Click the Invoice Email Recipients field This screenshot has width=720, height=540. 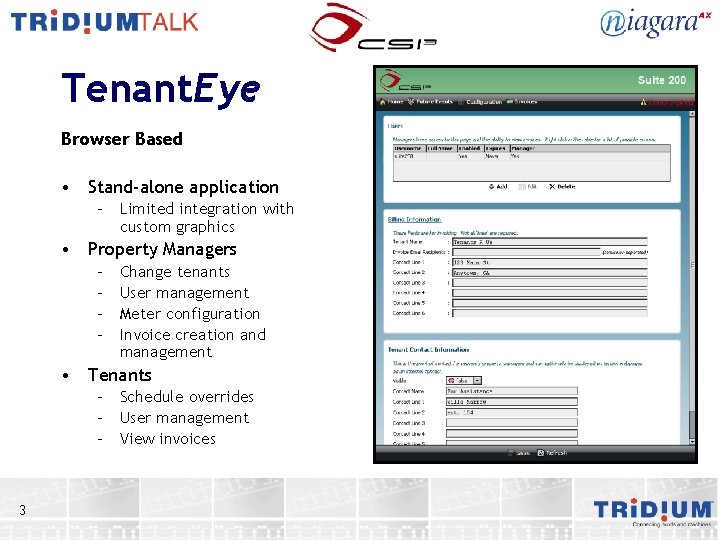tap(526, 252)
